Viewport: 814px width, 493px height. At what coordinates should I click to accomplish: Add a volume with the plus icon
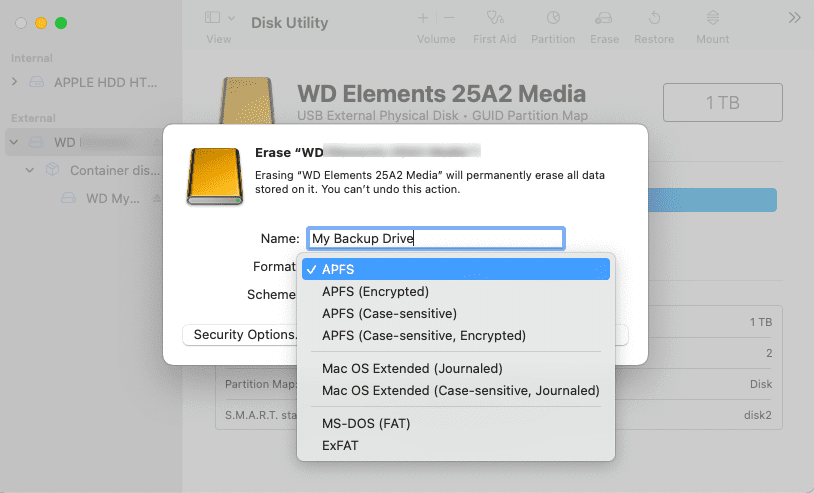[x=423, y=18]
